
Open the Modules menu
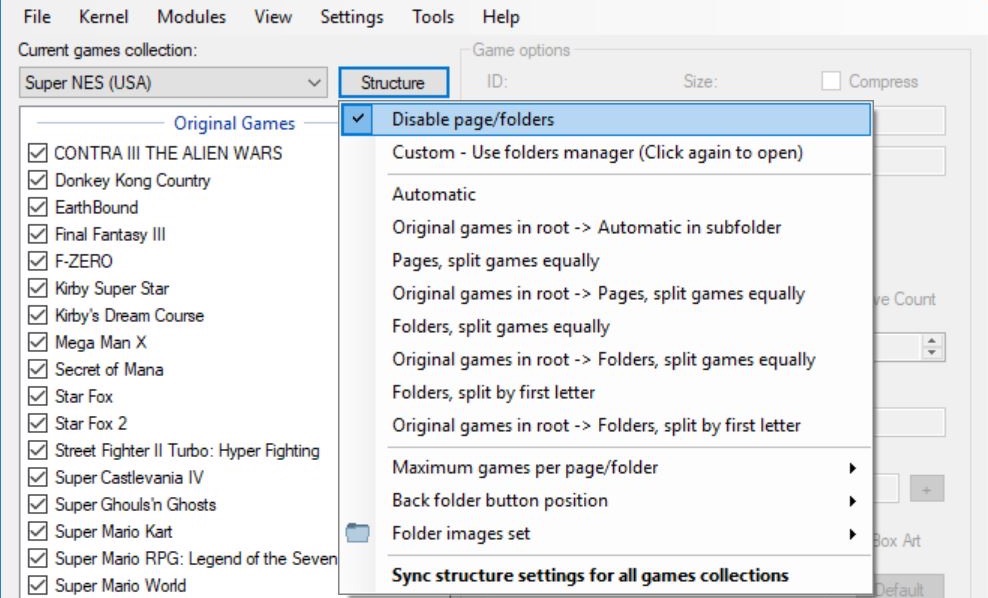point(191,16)
